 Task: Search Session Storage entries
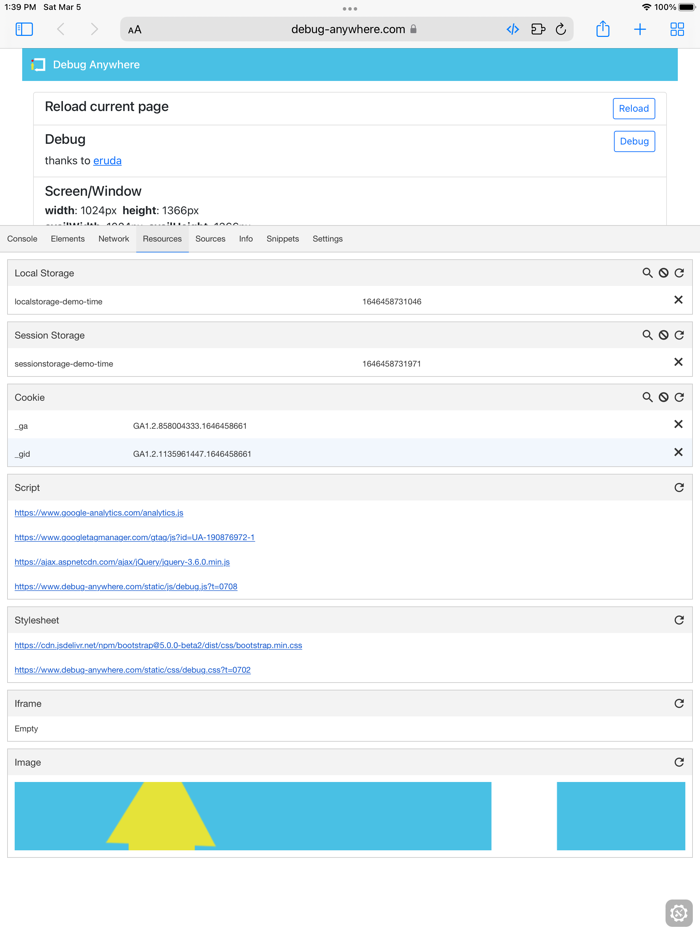(x=647, y=335)
